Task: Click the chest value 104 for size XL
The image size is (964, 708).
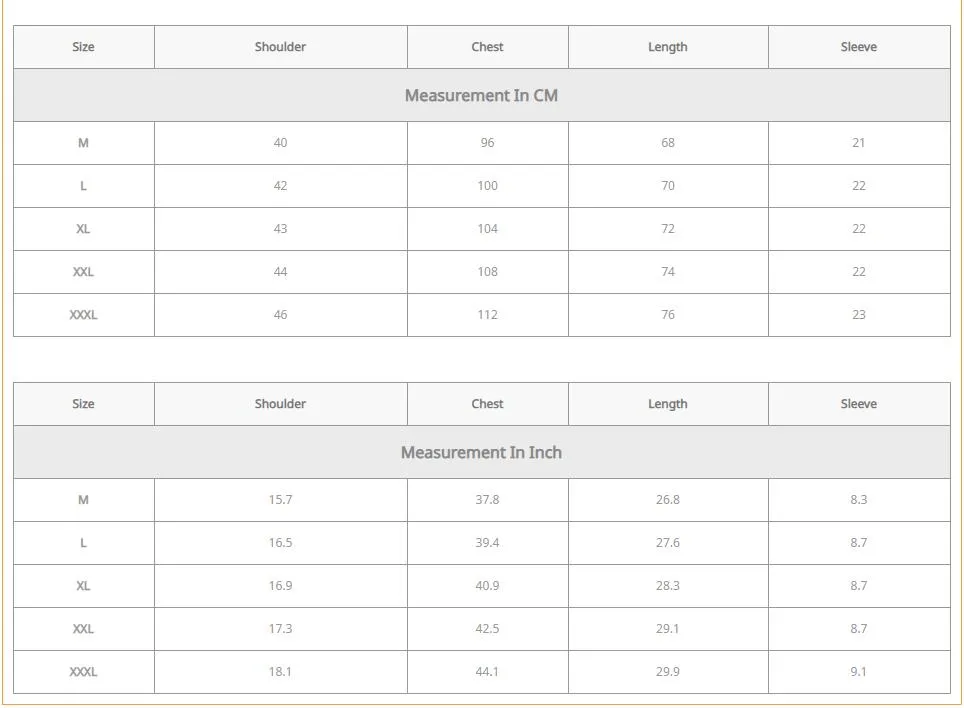Action: (487, 229)
